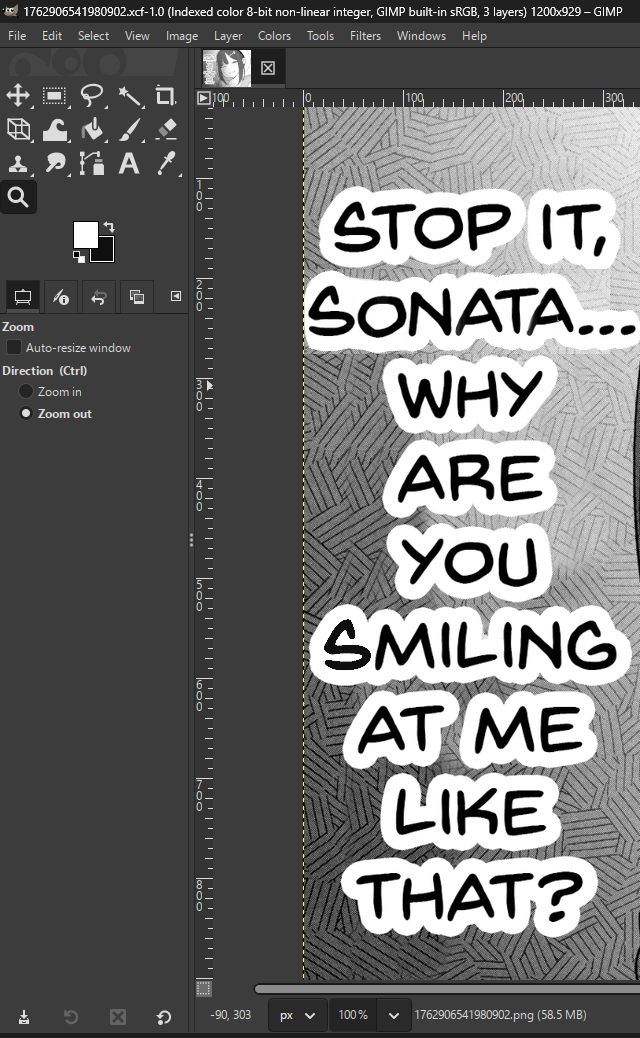640x1038 pixels.
Task: Open the image menu ruler-corner button
Action: [204, 99]
